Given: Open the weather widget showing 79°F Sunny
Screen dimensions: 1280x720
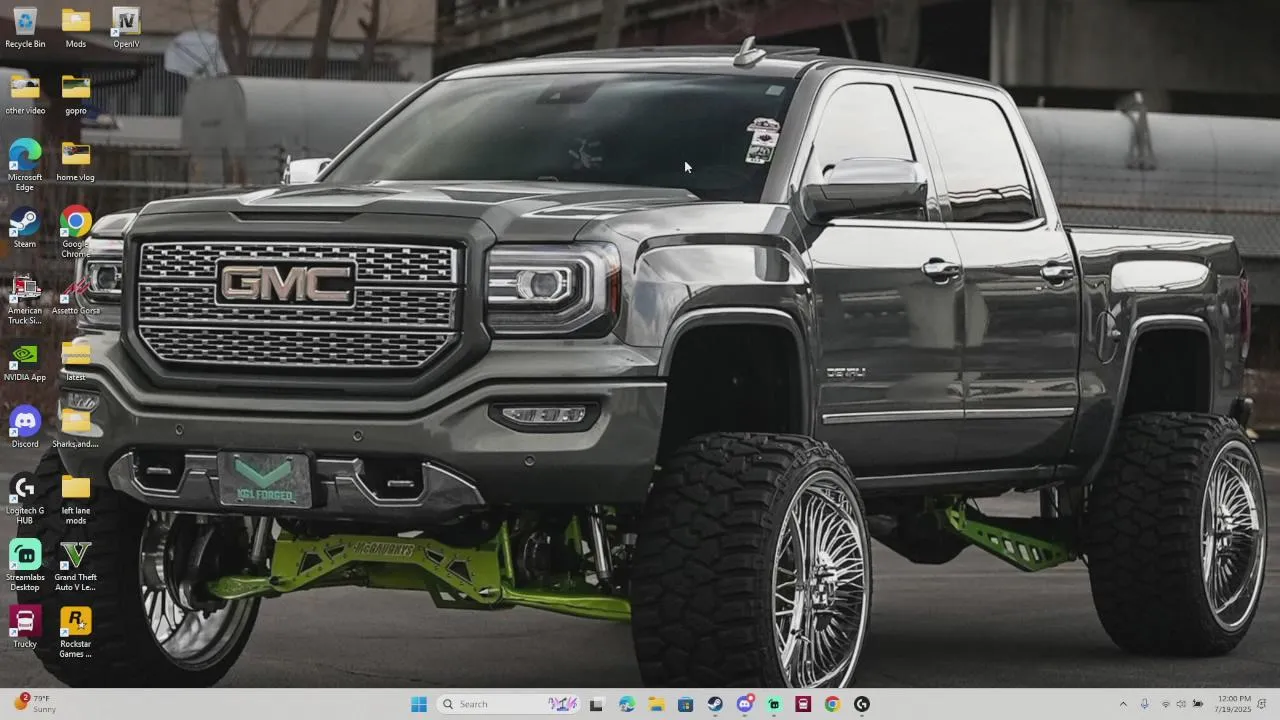Looking at the screenshot, I should [x=35, y=704].
